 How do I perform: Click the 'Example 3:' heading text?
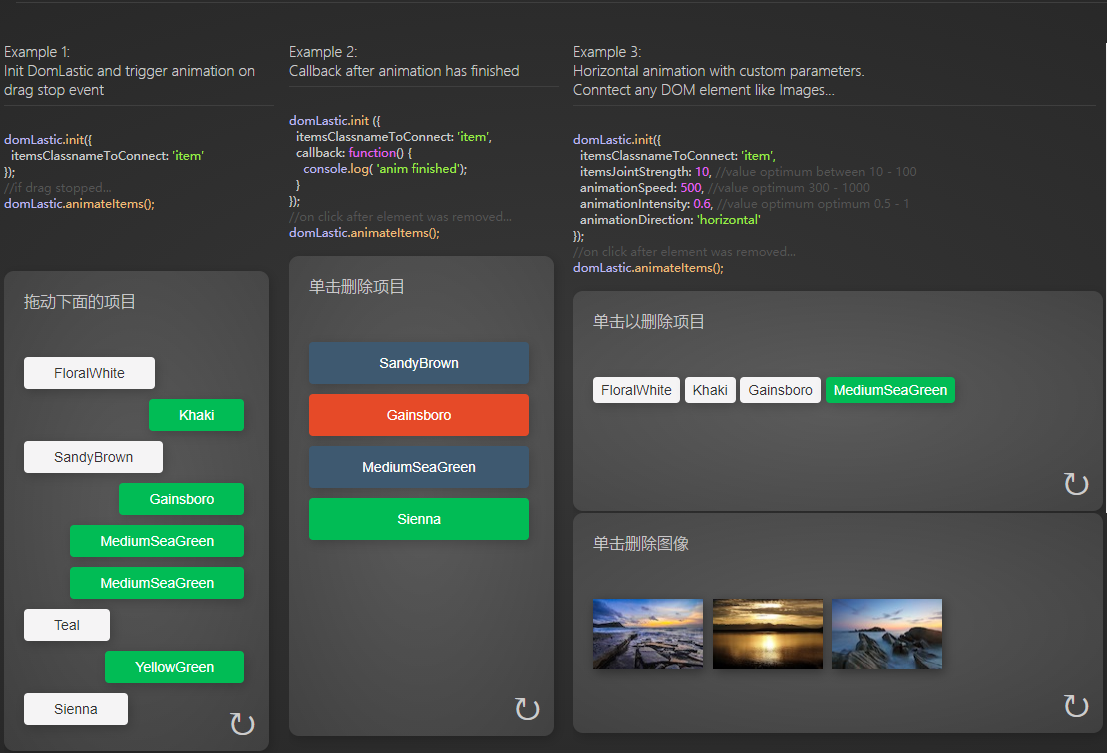(607, 52)
